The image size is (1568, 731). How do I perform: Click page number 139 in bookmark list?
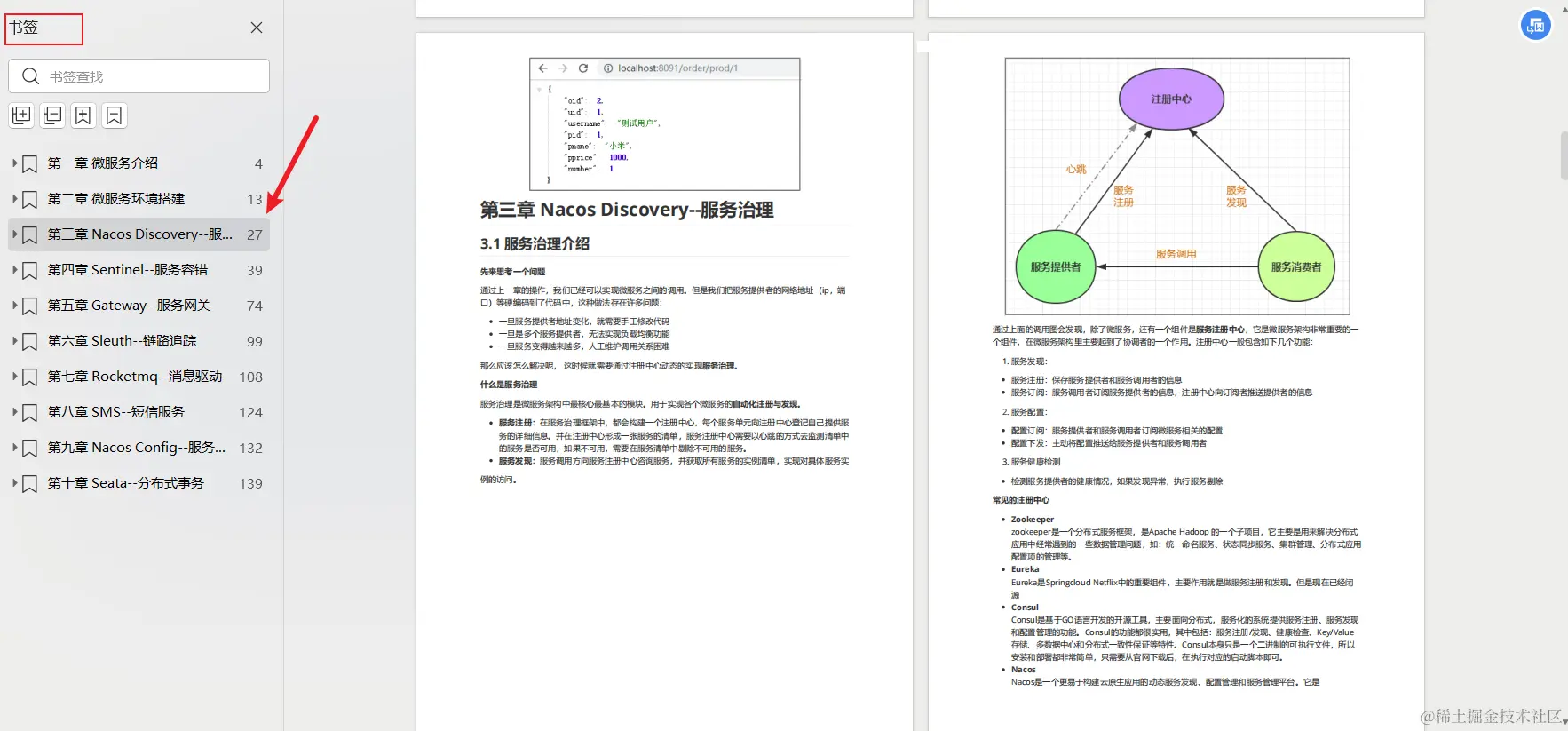point(251,483)
